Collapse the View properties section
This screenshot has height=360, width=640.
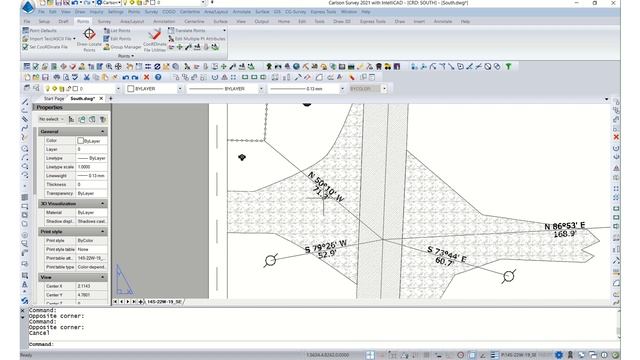[102, 277]
